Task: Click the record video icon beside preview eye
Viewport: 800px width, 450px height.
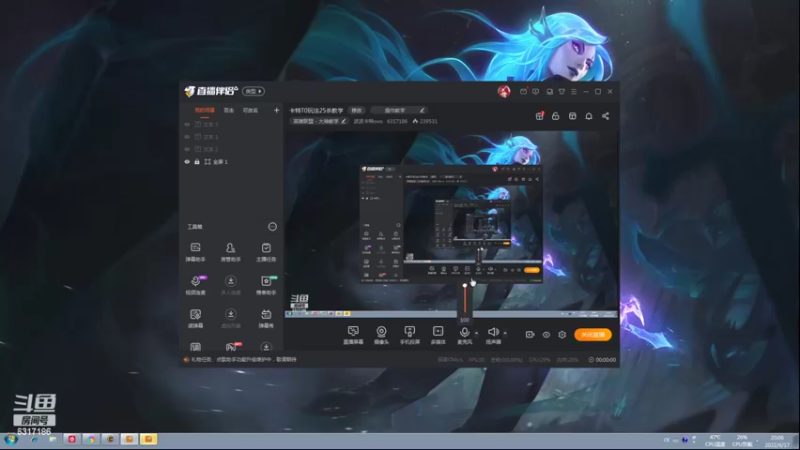Action: (530, 335)
